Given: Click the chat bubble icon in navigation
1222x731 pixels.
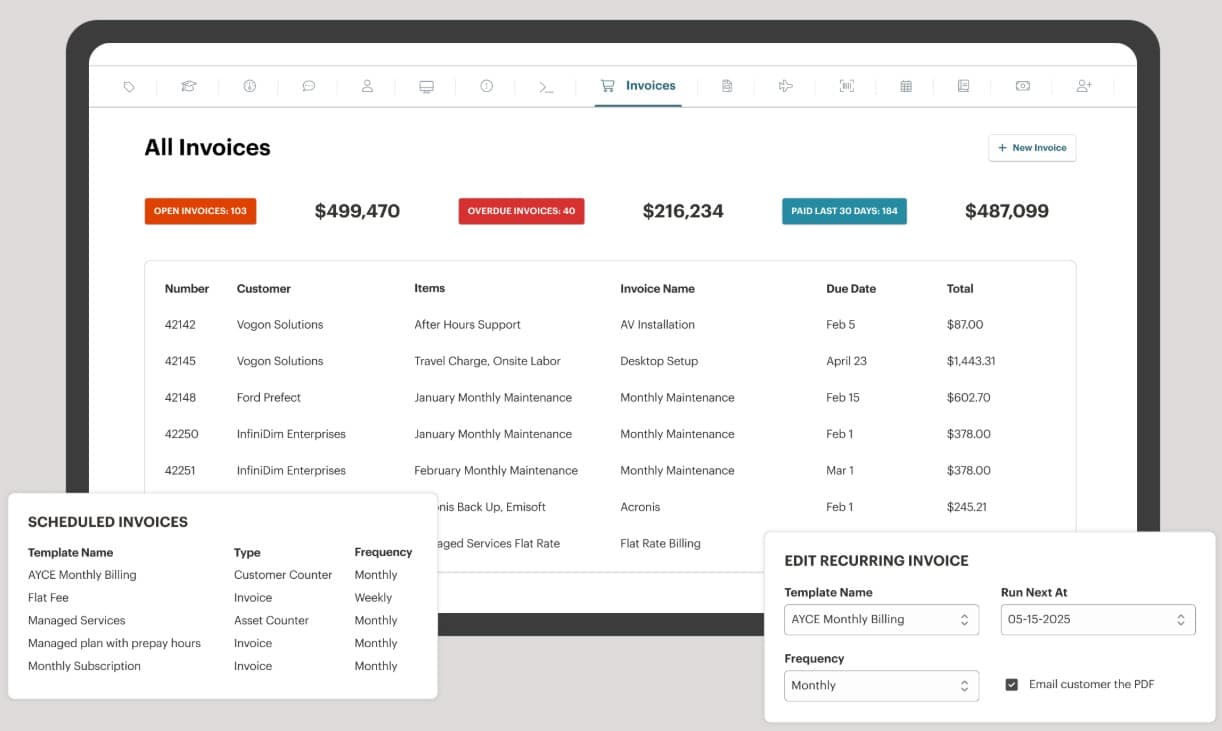Looking at the screenshot, I should 309,87.
